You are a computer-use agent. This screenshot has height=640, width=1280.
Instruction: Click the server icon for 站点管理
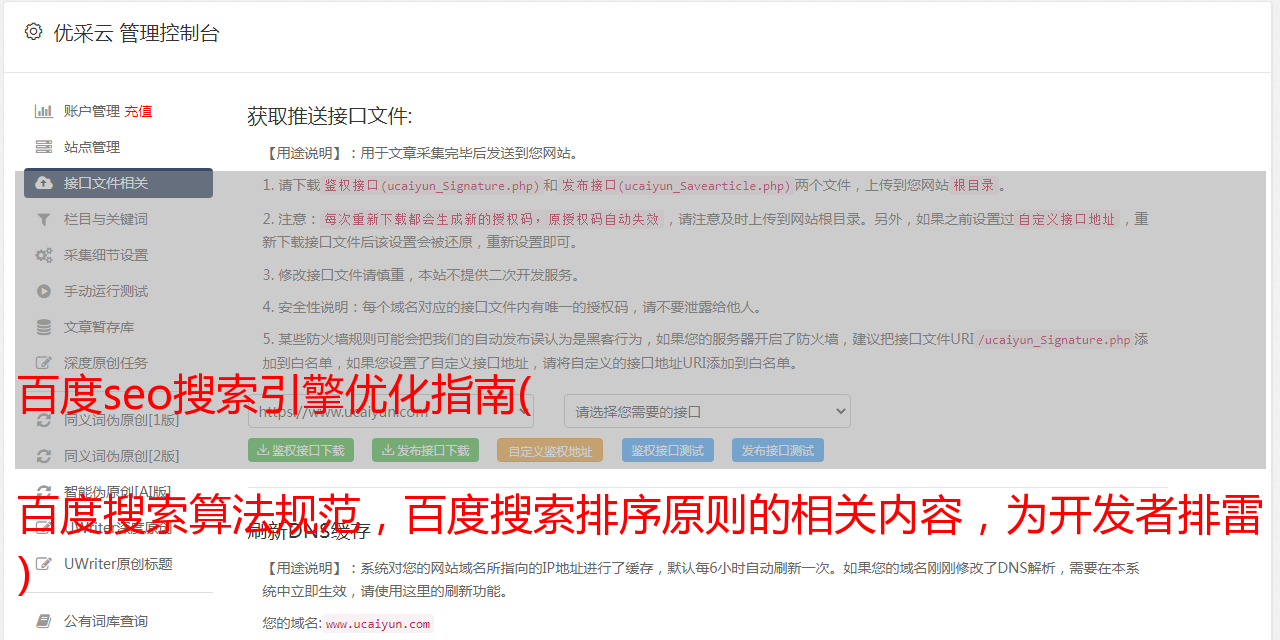pos(44,147)
